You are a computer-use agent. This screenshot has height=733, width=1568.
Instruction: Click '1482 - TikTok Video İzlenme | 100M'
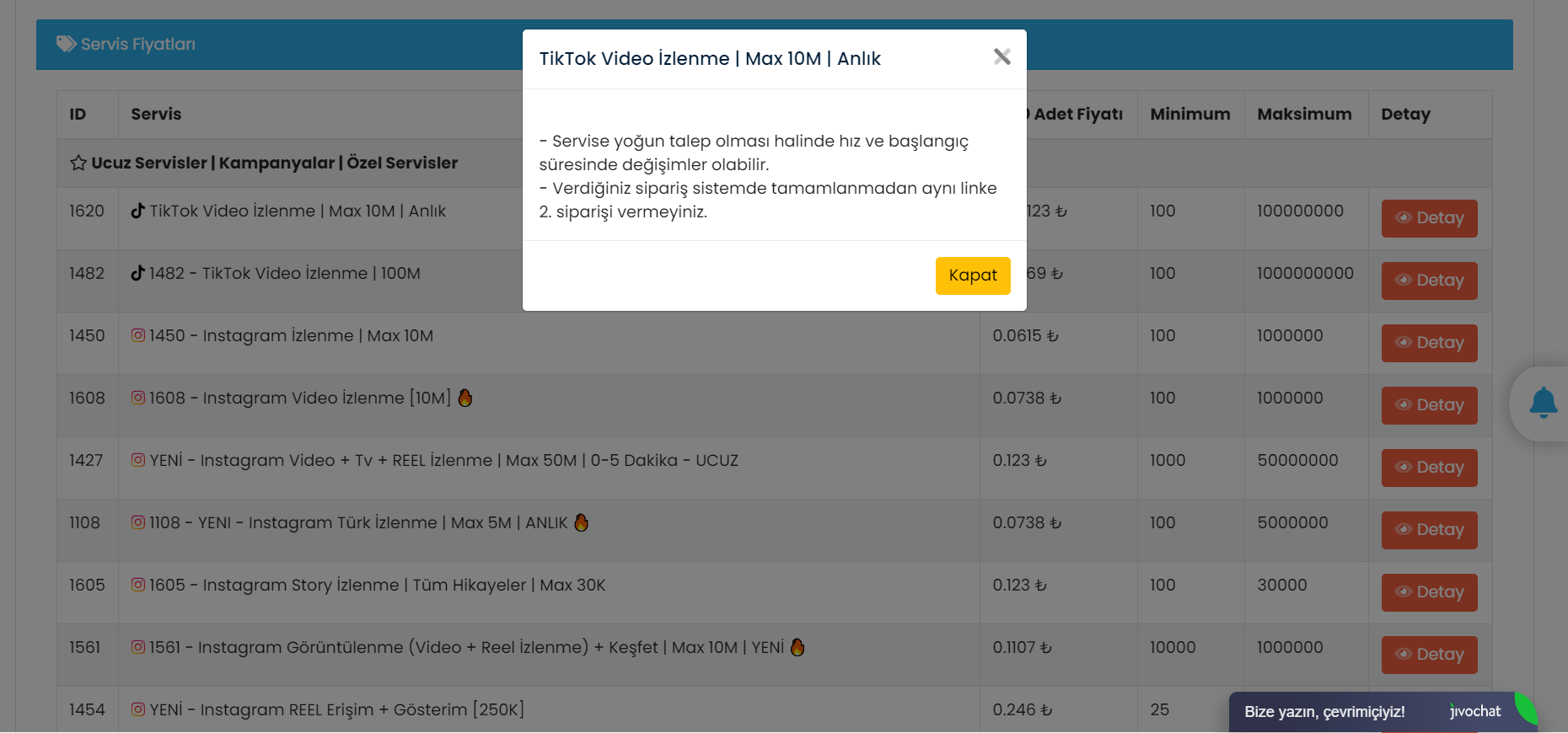[x=284, y=273]
